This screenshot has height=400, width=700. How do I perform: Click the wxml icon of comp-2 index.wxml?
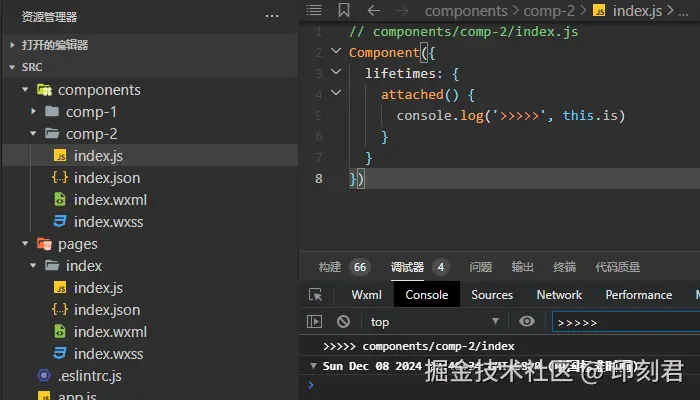coord(60,200)
